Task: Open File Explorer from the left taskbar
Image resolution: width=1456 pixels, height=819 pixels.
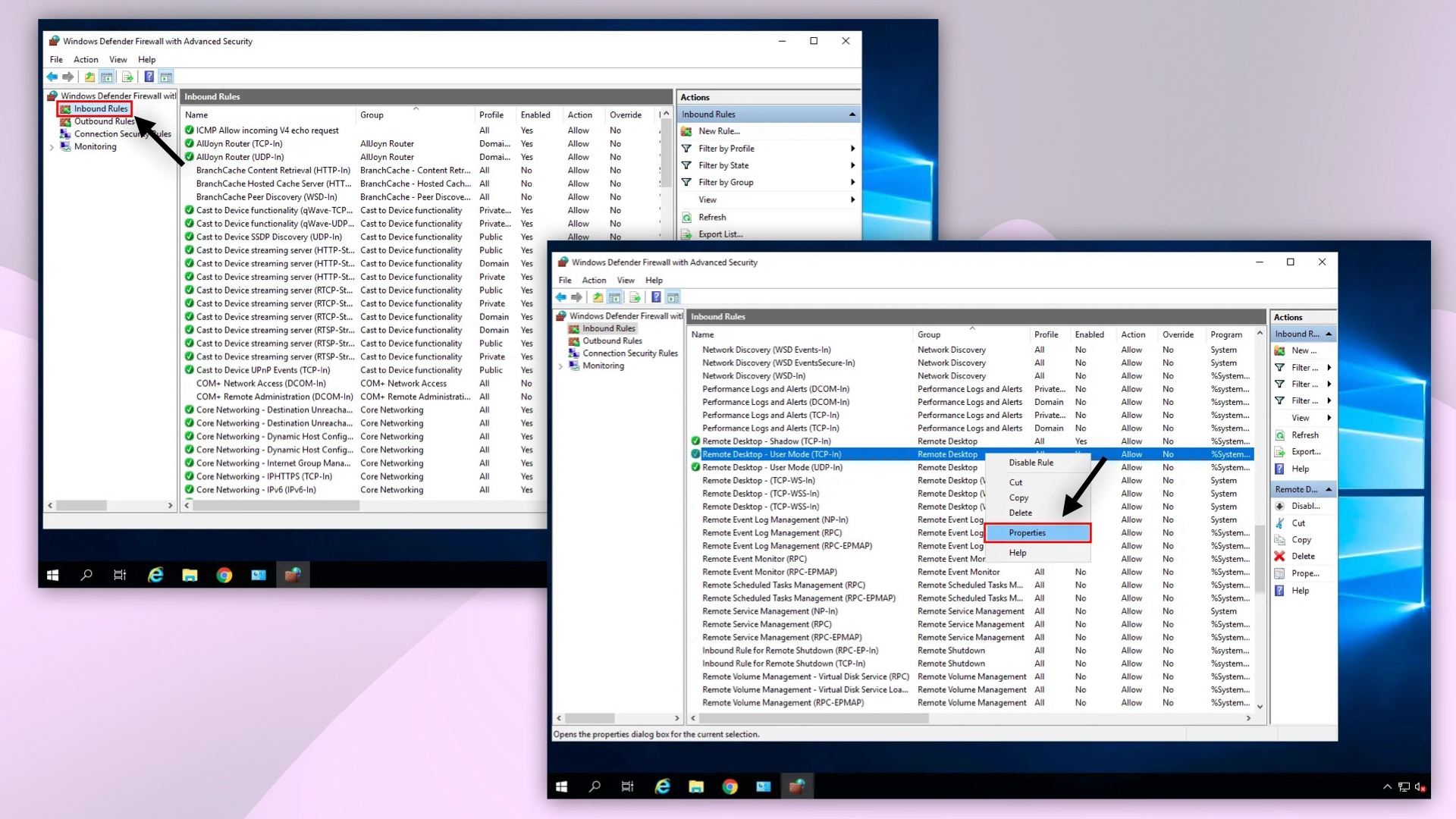Action: point(190,575)
